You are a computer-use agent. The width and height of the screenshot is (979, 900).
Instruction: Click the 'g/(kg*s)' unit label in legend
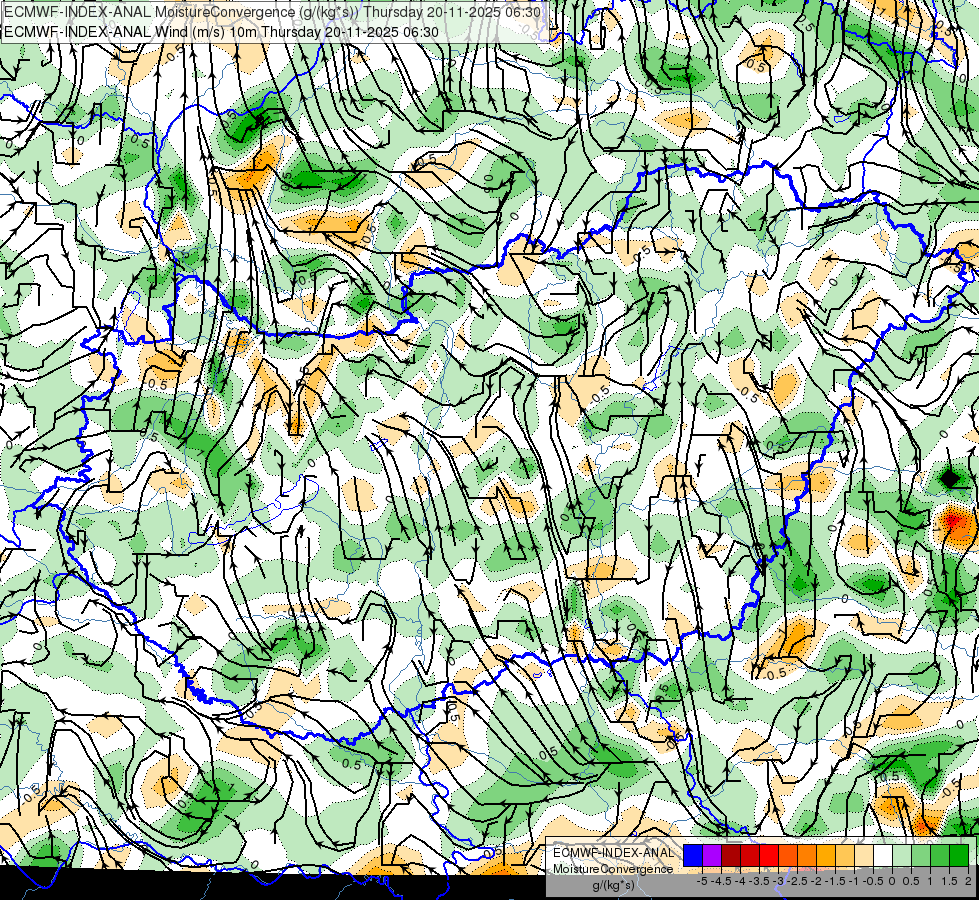pyautogui.click(x=613, y=885)
